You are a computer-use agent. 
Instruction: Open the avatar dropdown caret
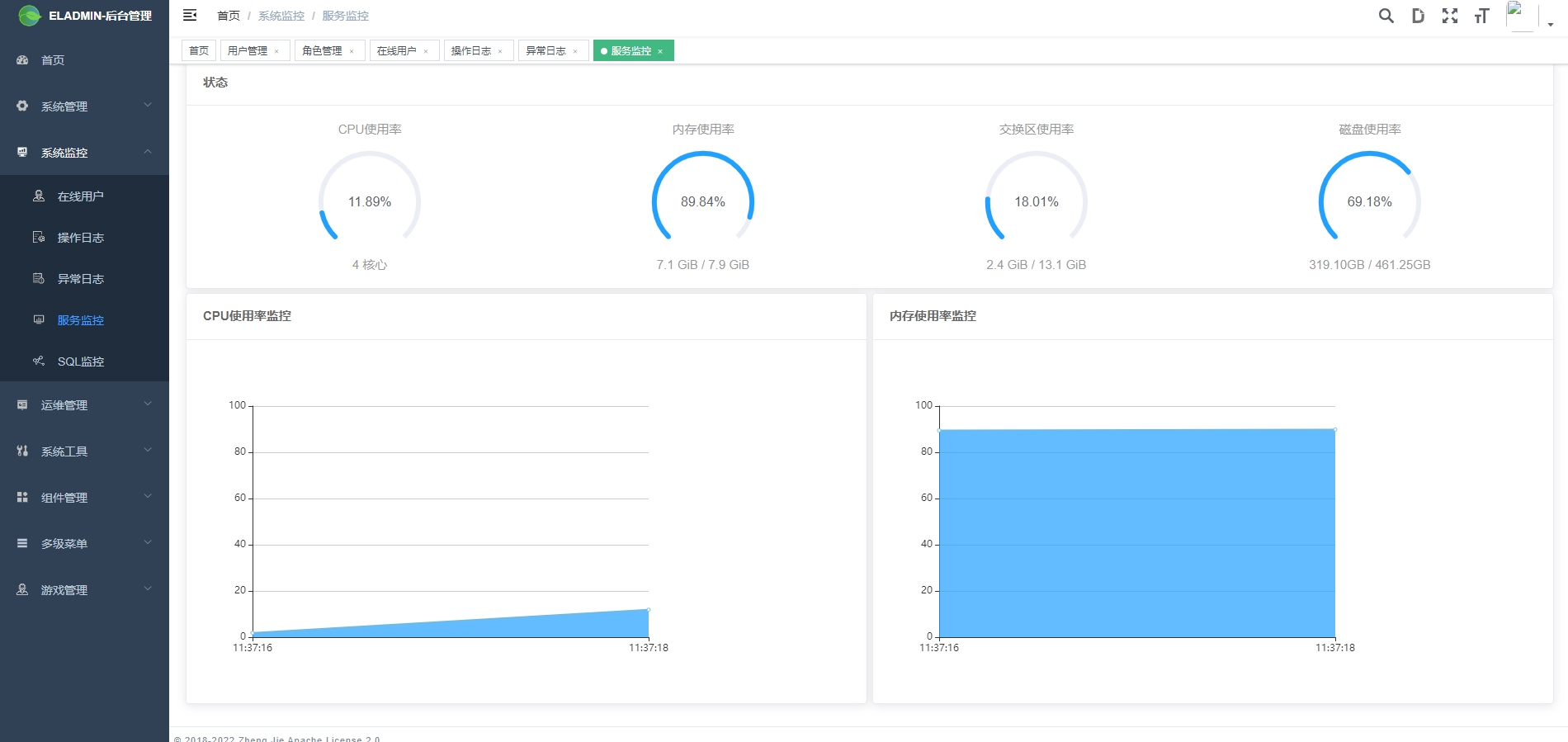1551,24
